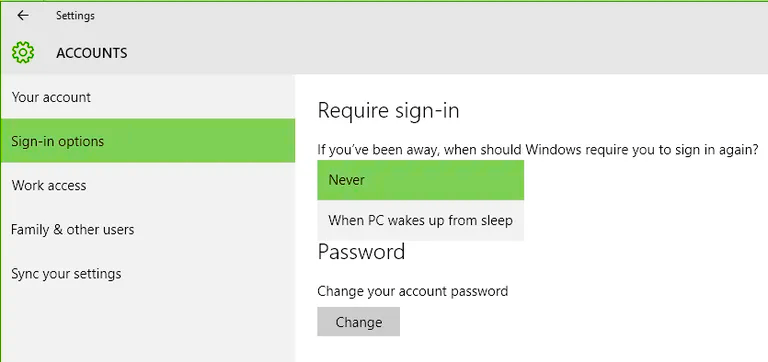
Task: Click the Password section heading
Action: 361,252
